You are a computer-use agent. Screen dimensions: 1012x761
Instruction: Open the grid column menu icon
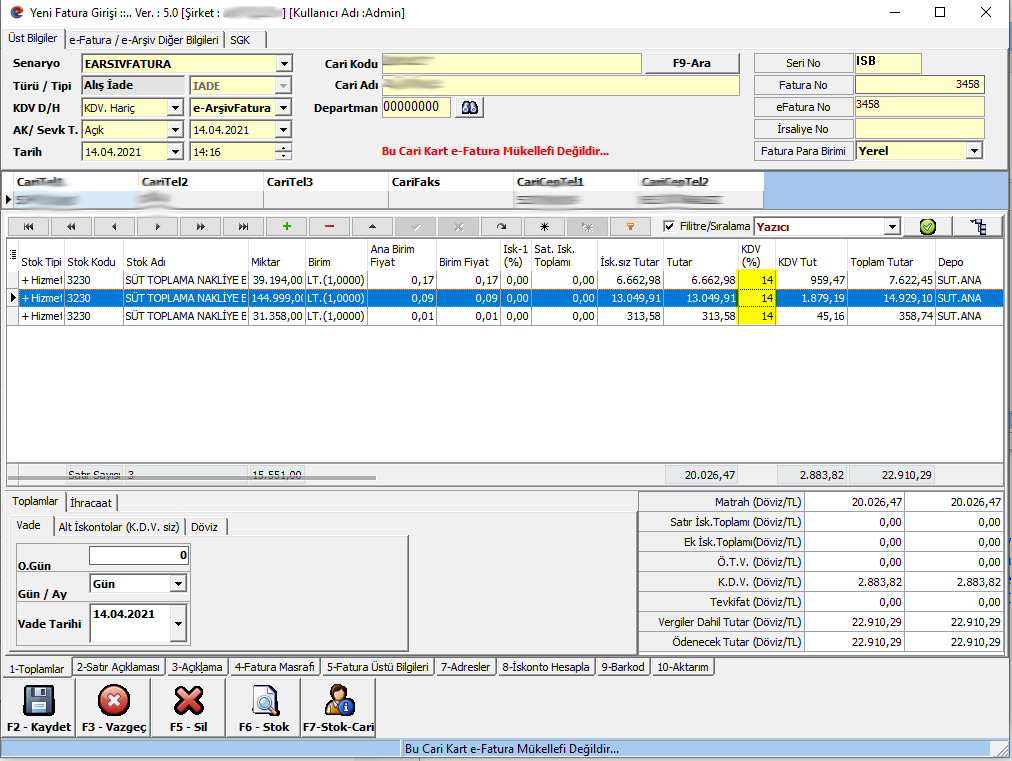pyautogui.click(x=13, y=254)
